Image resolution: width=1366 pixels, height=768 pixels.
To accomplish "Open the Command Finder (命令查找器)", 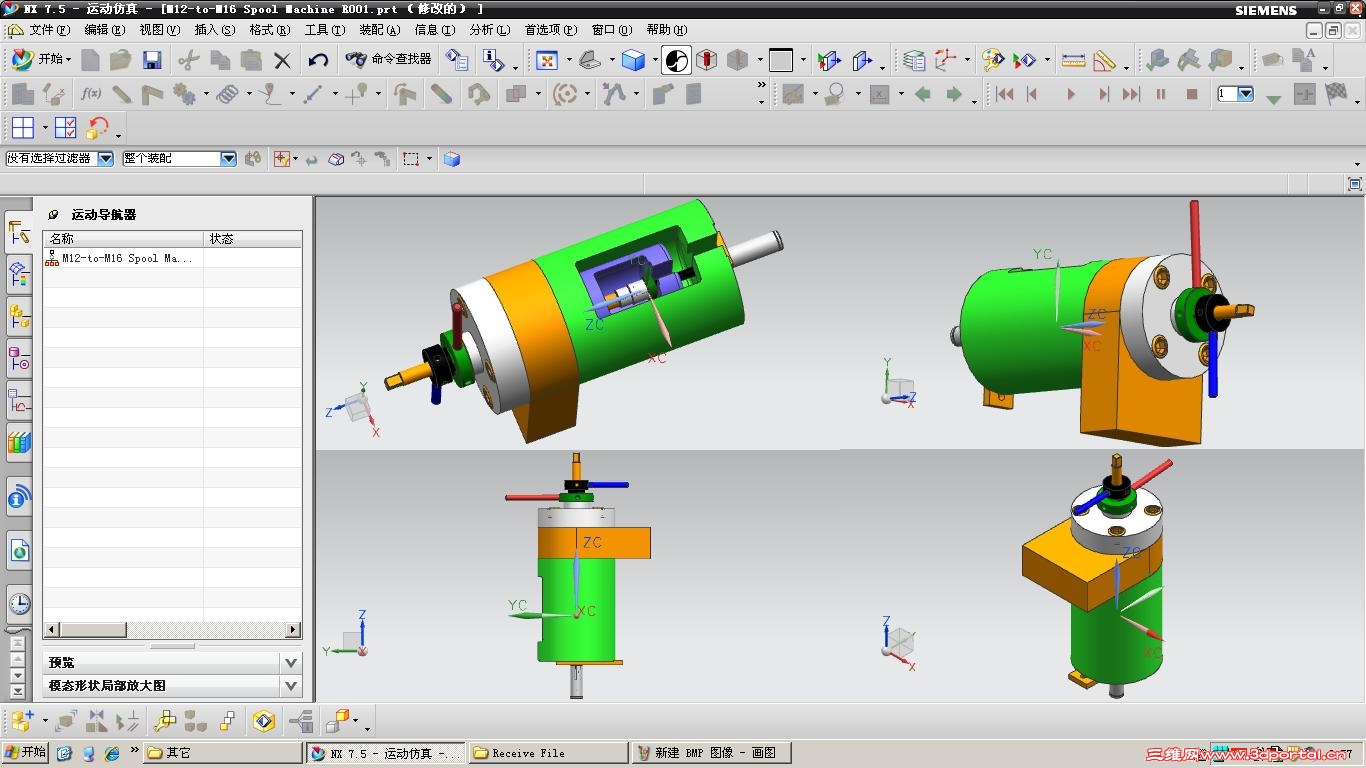I will (x=389, y=60).
